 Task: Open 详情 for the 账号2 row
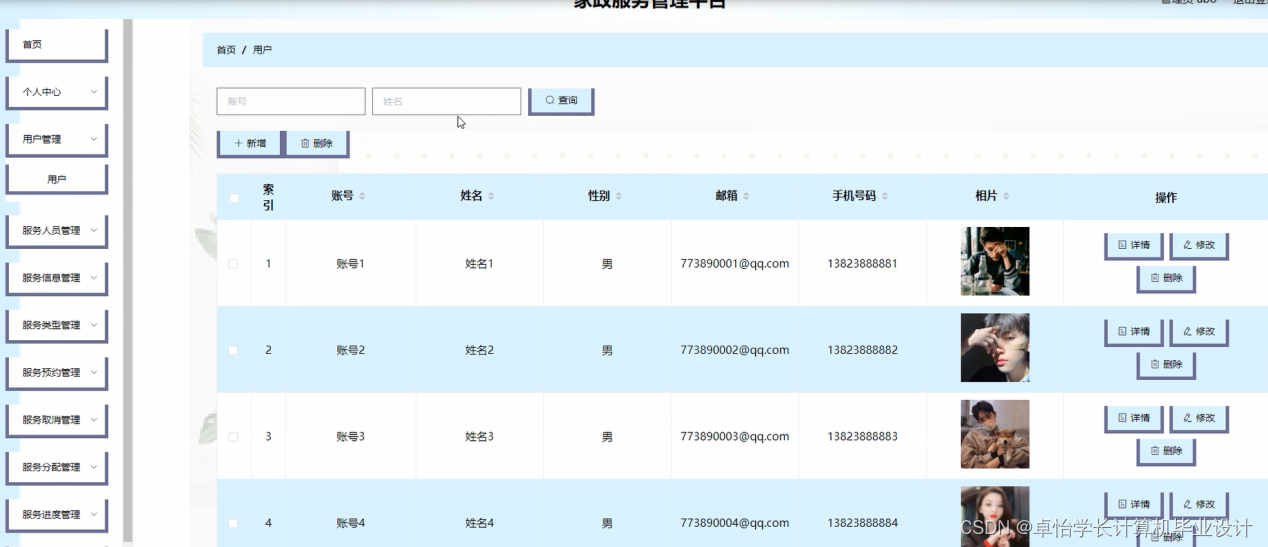pos(1134,332)
